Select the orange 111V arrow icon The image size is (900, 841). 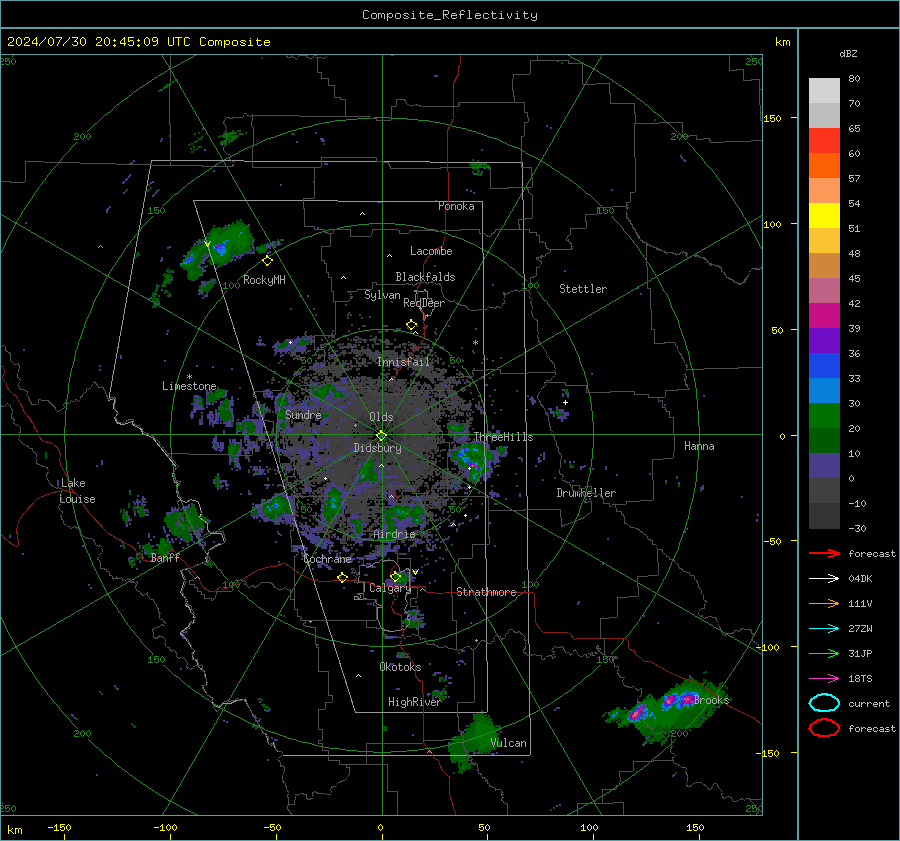point(824,603)
